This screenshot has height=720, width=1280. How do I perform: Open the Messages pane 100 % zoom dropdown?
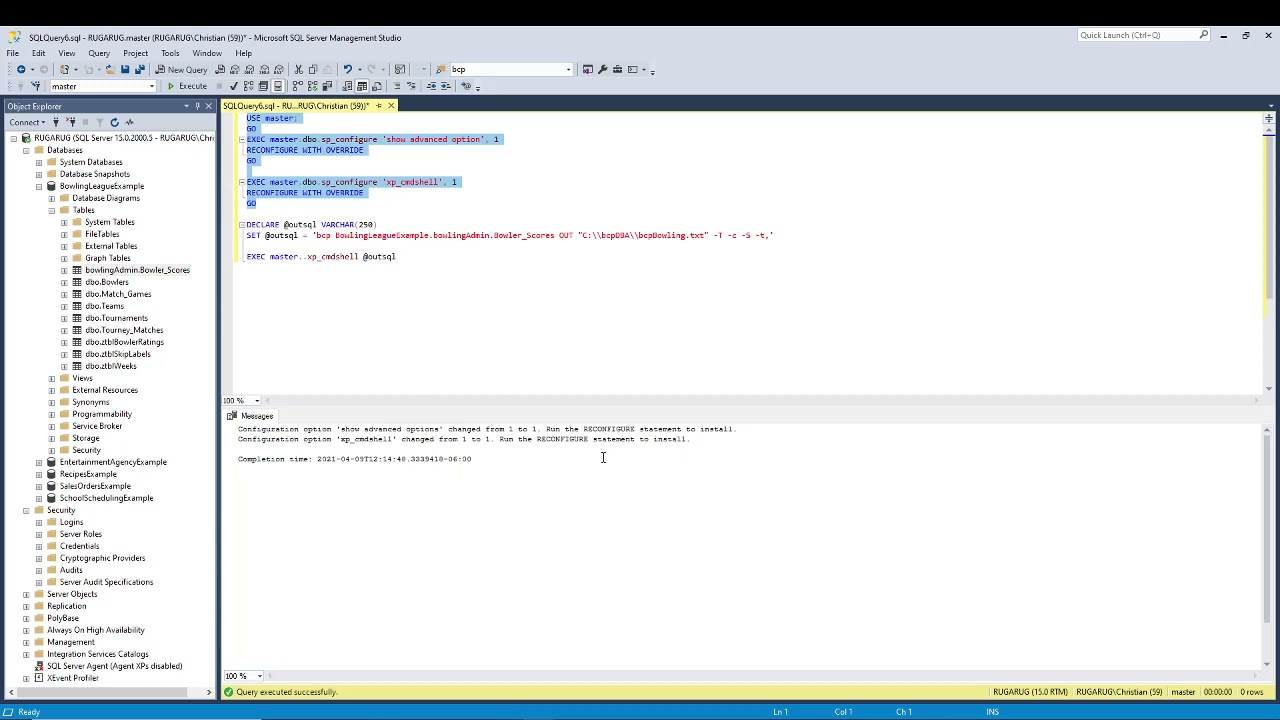point(259,676)
